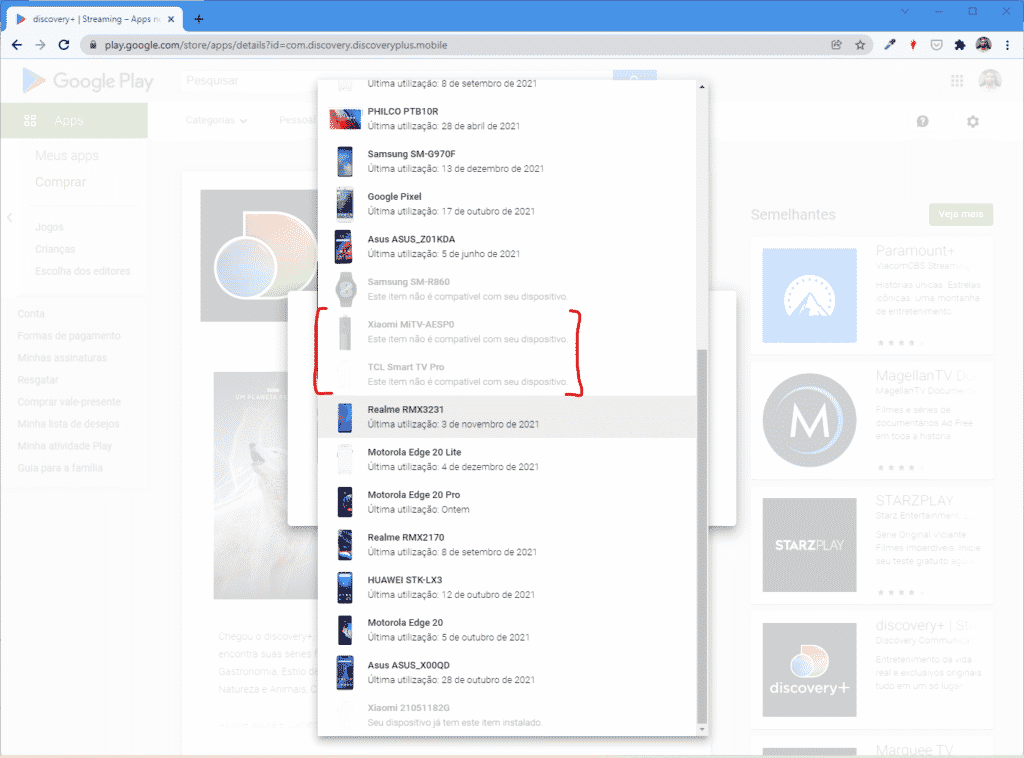
Task: Expand the Categorias dropdown
Action: [x=216, y=120]
